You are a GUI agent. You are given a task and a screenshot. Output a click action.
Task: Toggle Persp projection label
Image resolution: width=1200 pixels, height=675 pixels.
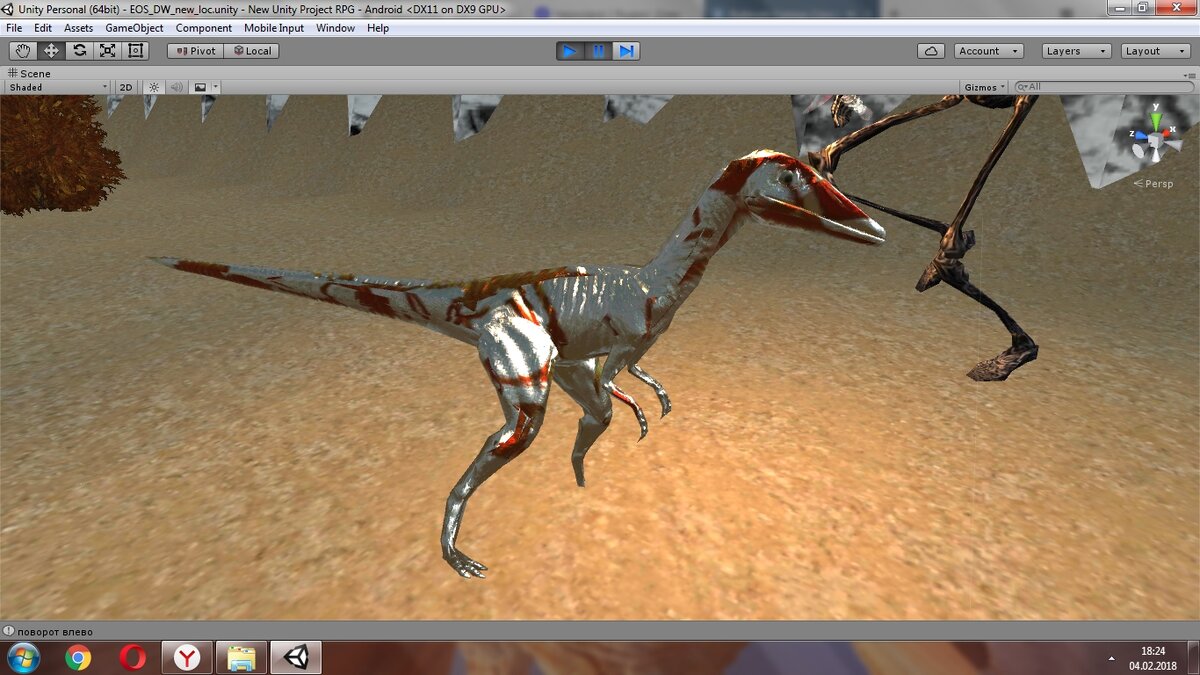(x=1153, y=184)
